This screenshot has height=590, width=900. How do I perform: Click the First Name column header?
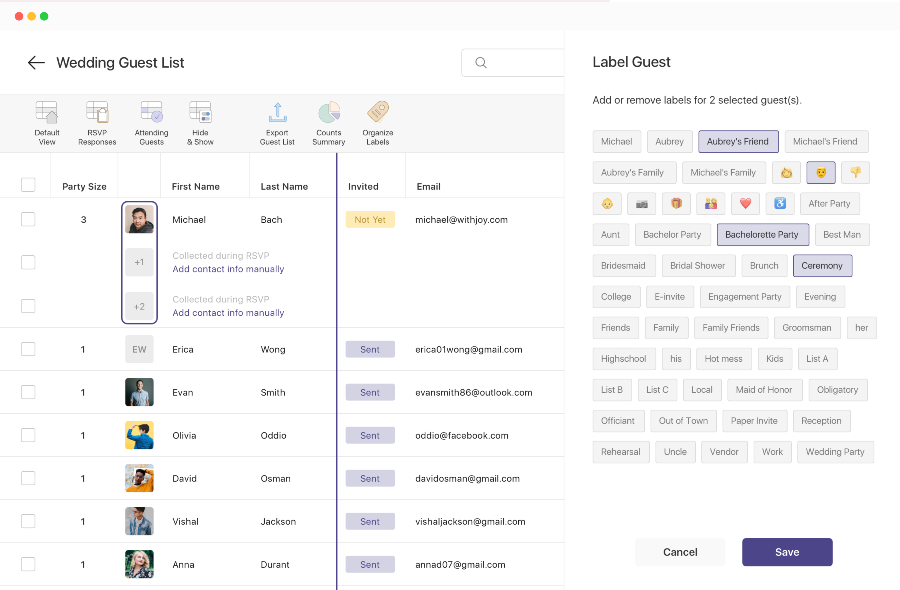(196, 187)
